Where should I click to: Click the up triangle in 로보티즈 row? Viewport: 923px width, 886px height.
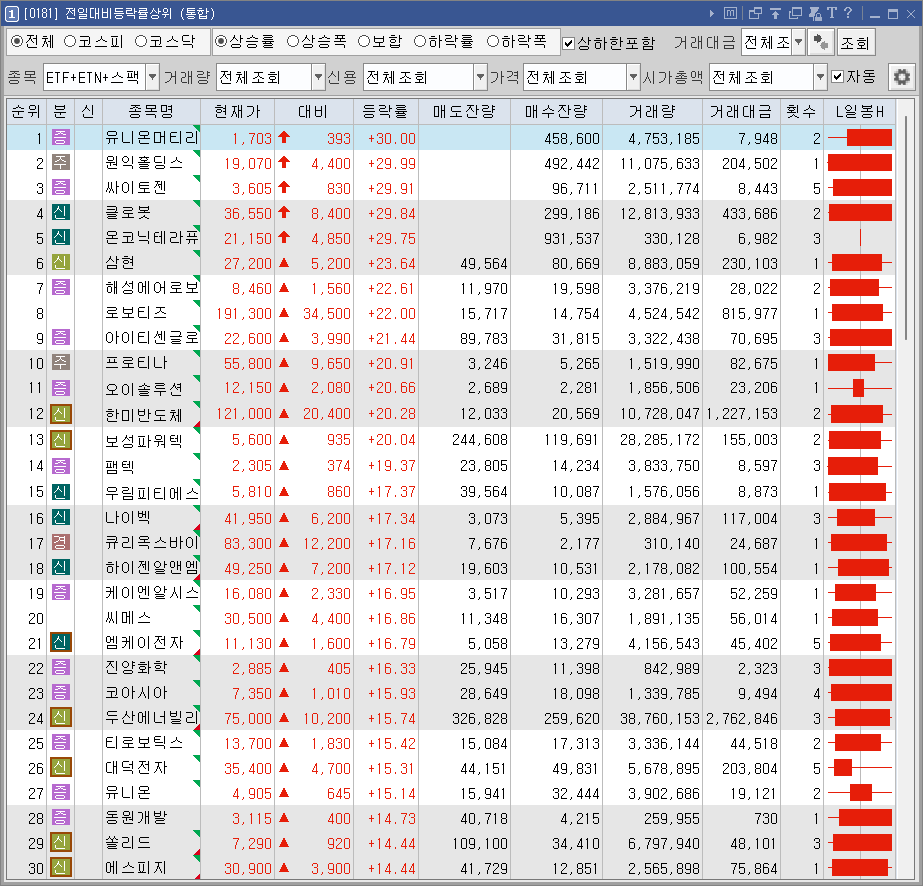(x=284, y=313)
